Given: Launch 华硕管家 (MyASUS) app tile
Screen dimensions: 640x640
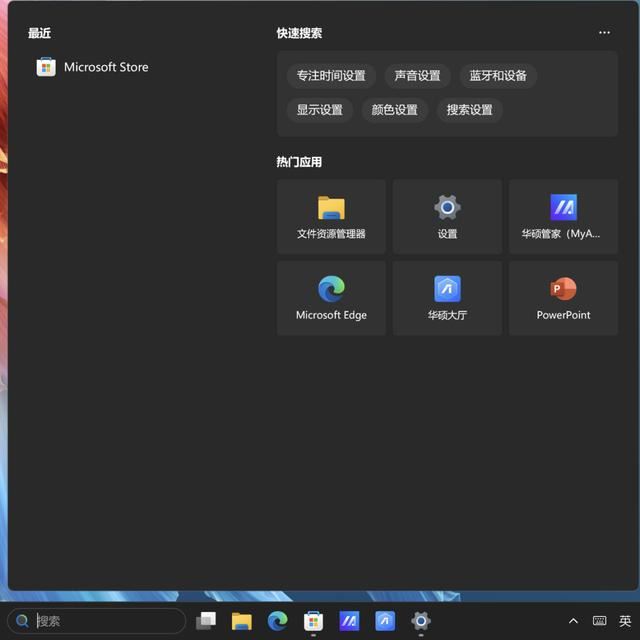Looking at the screenshot, I should pyautogui.click(x=563, y=217).
